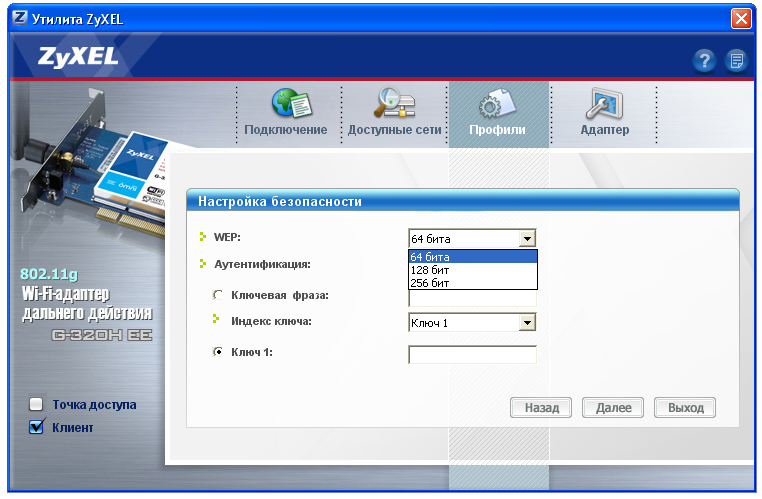Enable the Точка доступа checkbox
The width and height of the screenshot is (762, 499).
pyautogui.click(x=36, y=404)
